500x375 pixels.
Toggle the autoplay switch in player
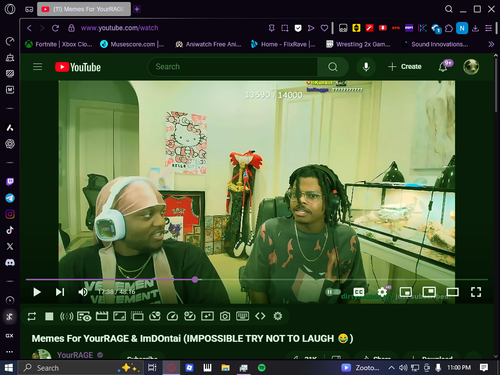click(333, 292)
